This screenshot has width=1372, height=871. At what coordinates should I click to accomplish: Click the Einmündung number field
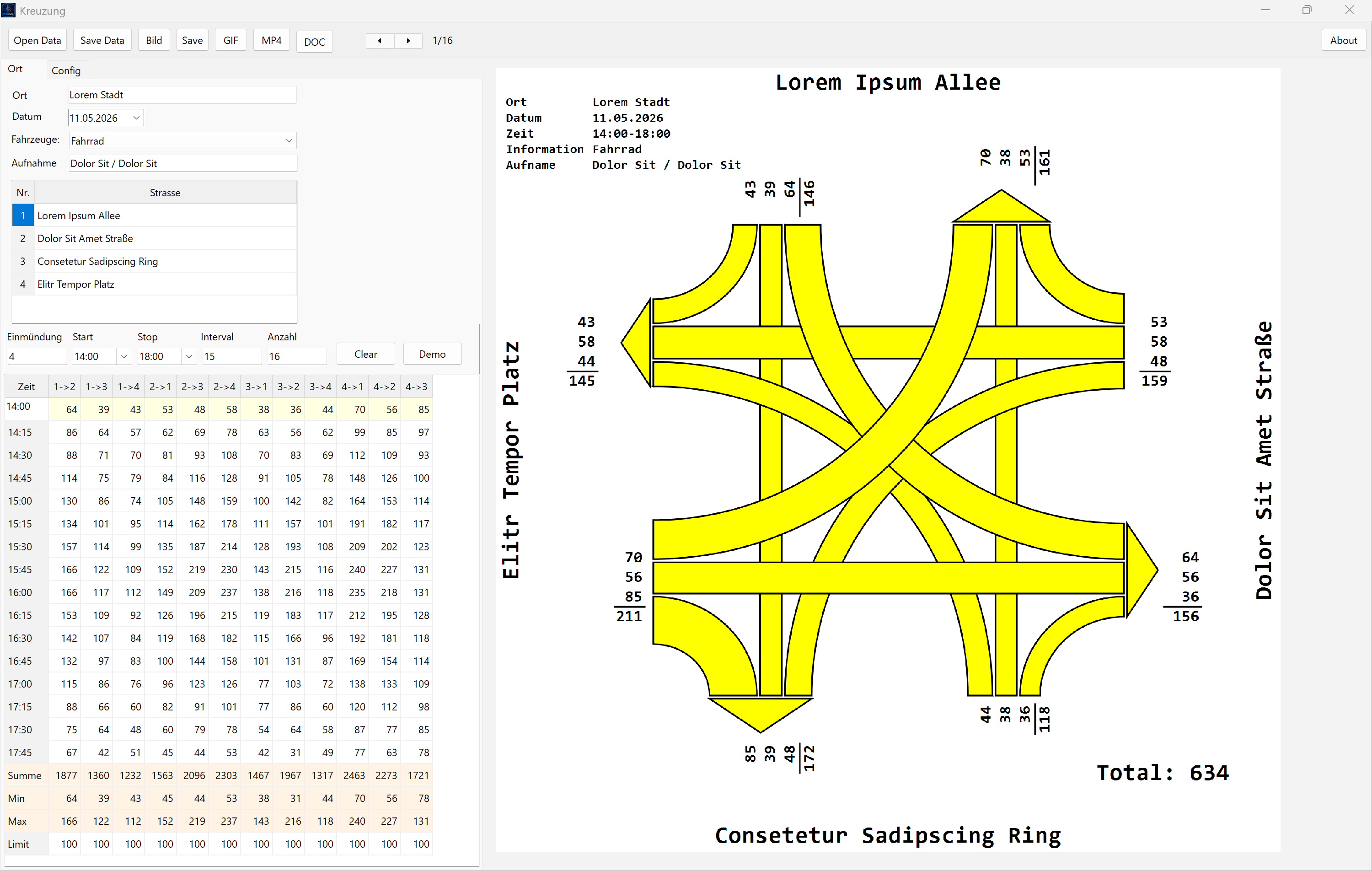click(x=37, y=356)
